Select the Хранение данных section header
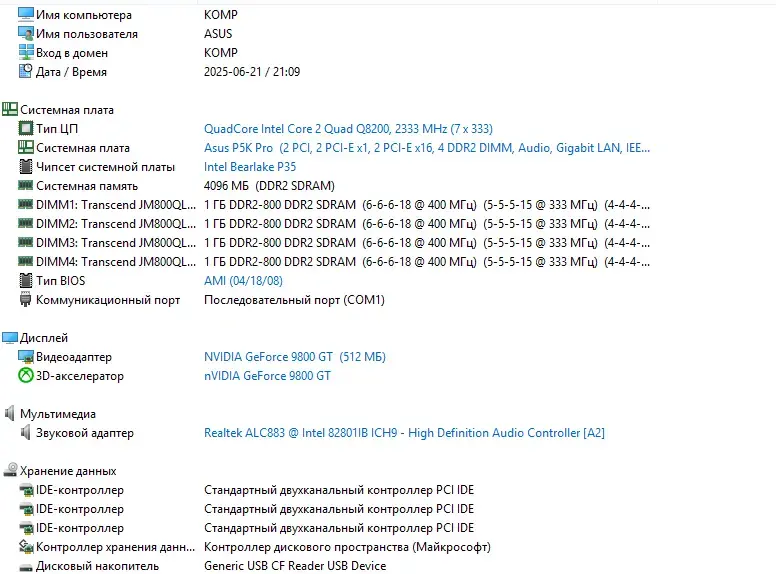Screen dimensions: 776x574 click(68, 471)
